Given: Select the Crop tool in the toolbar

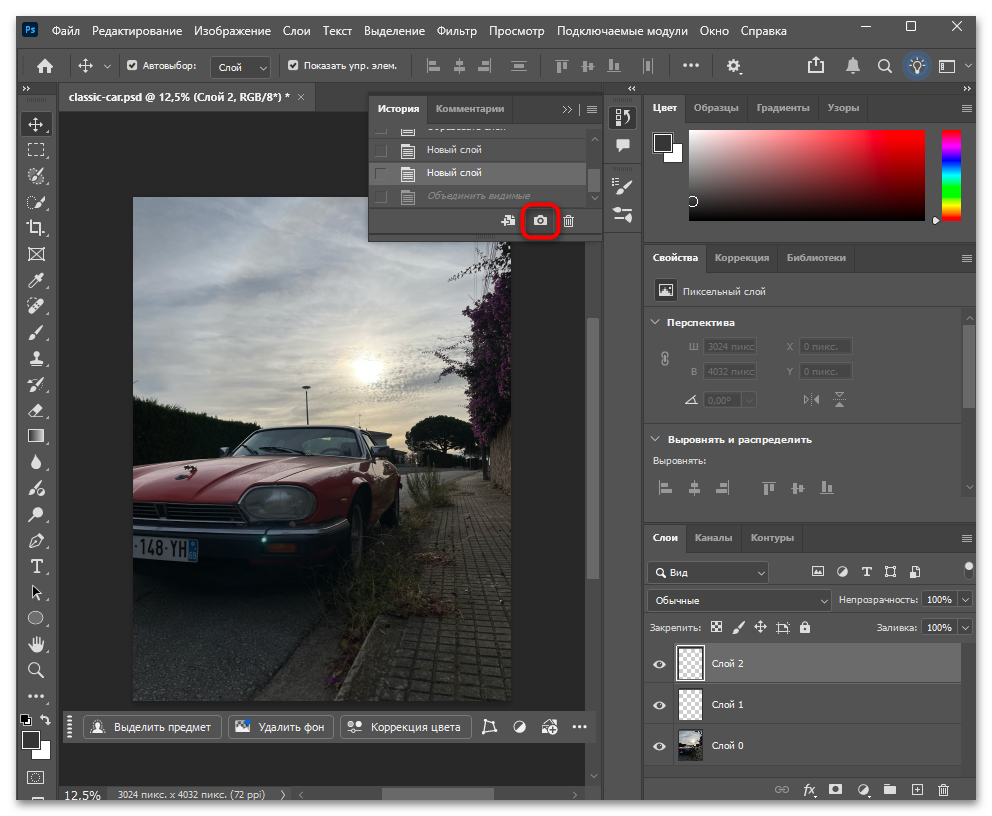Looking at the screenshot, I should (x=36, y=228).
